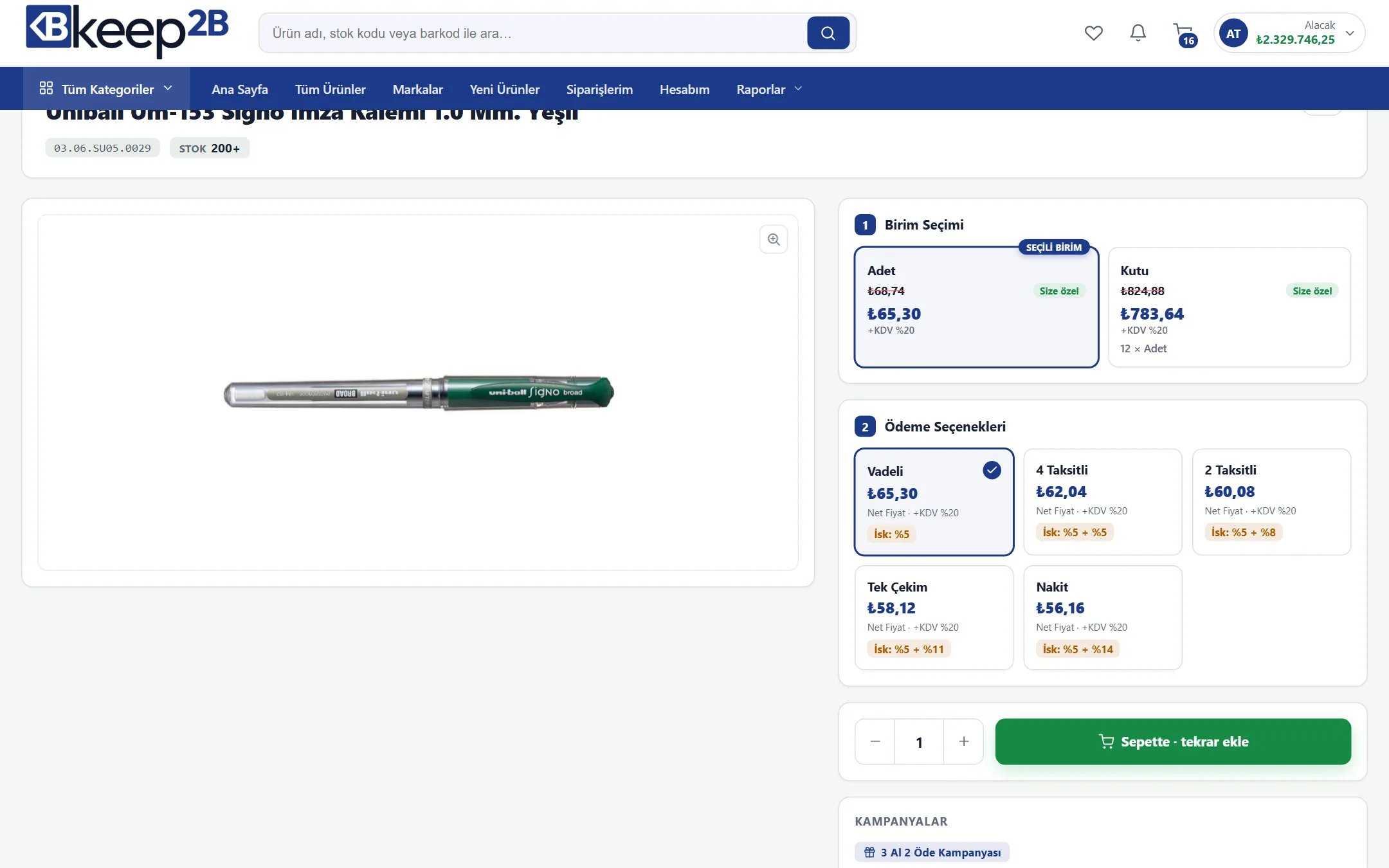This screenshot has height=868, width=1389.
Task: Open 3 Al 2 Öde Kampanyası badge
Action: (x=932, y=852)
